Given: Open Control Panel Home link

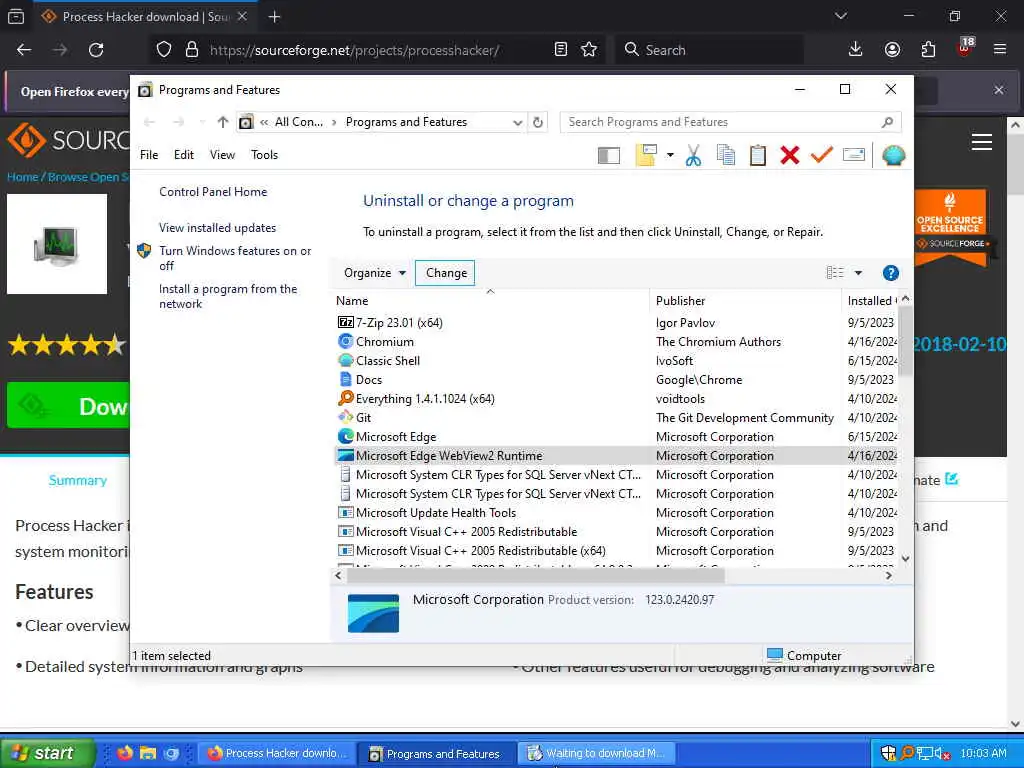Looking at the screenshot, I should coord(213,192).
